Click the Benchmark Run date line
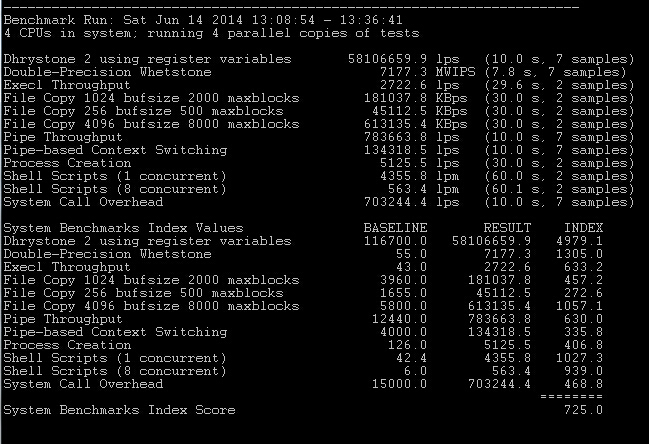Screen dimensions: 649x444 (x=203, y=20)
